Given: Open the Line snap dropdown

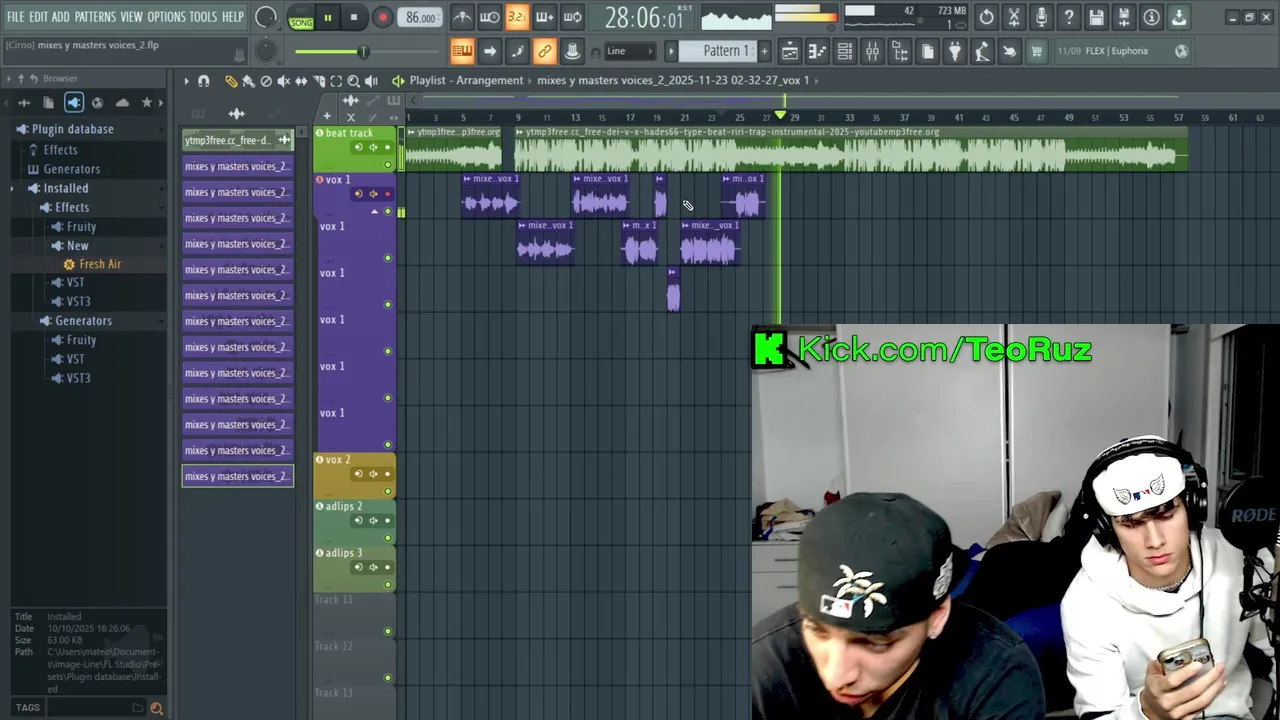Looking at the screenshot, I should coord(629,51).
